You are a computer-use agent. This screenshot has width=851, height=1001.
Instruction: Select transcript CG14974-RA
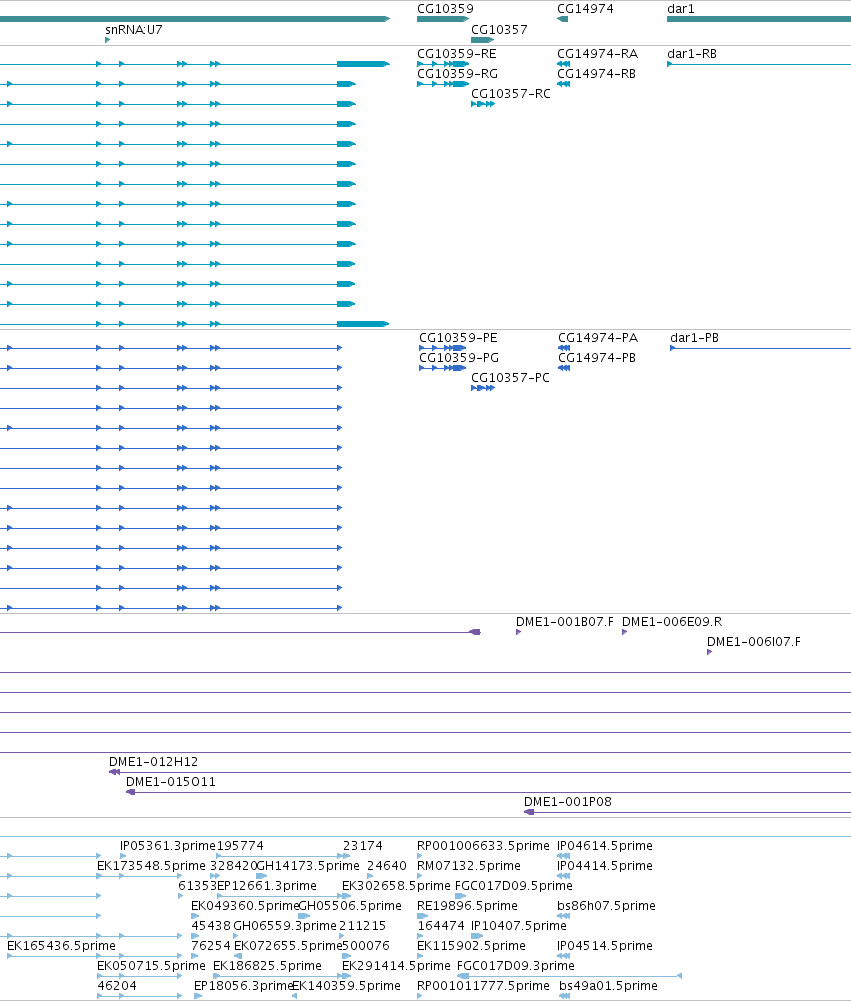click(x=597, y=54)
